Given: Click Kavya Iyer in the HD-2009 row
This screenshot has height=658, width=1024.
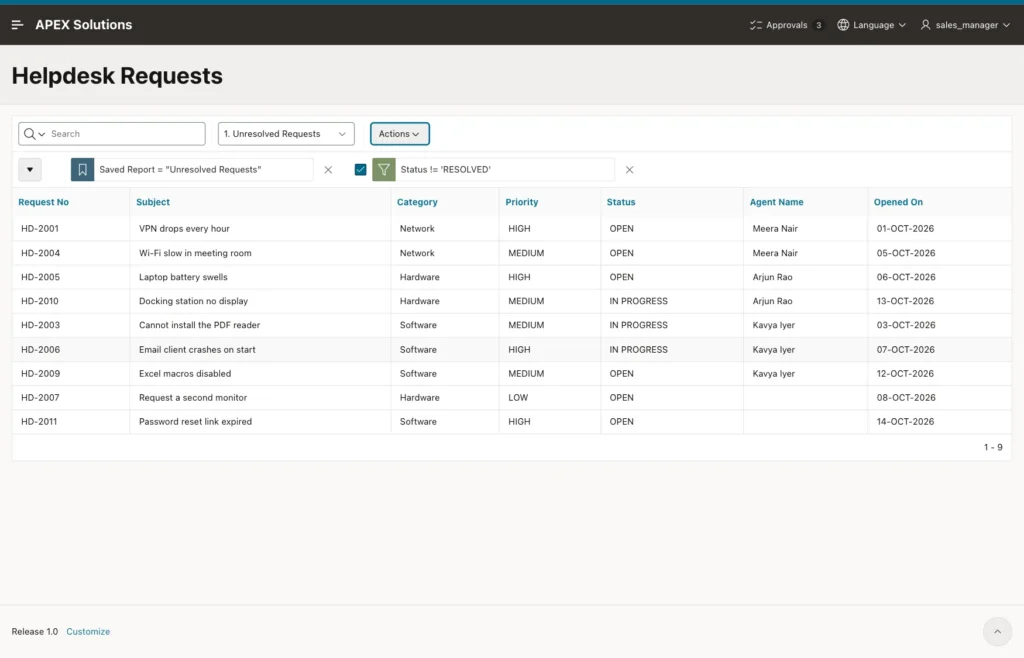Looking at the screenshot, I should [x=774, y=374].
